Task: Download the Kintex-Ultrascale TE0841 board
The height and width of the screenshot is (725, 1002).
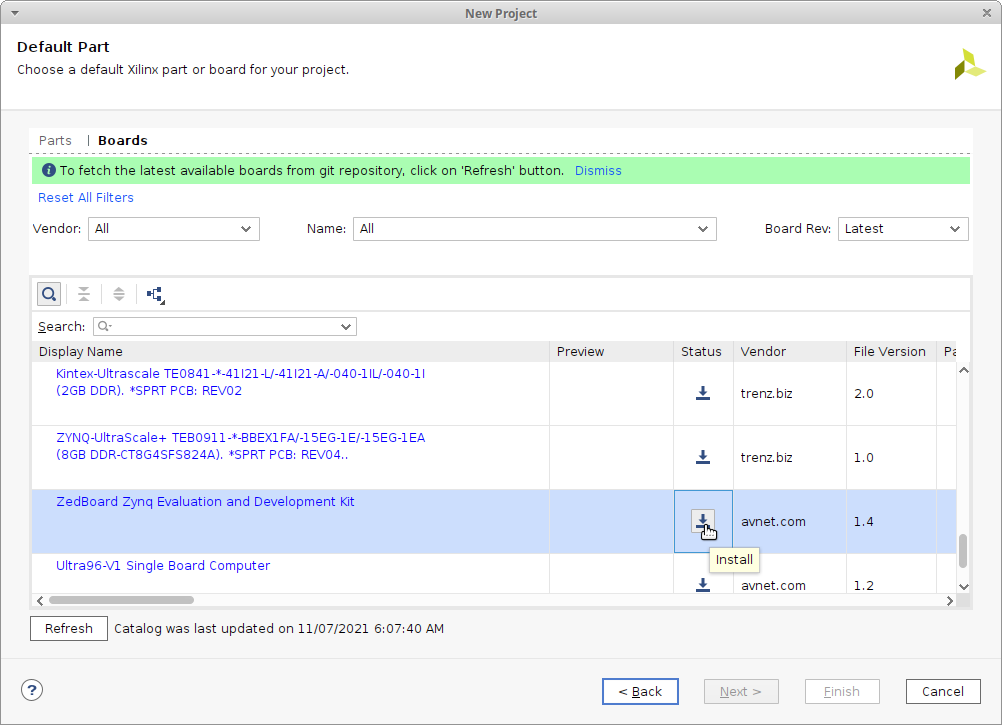Action: click(703, 393)
